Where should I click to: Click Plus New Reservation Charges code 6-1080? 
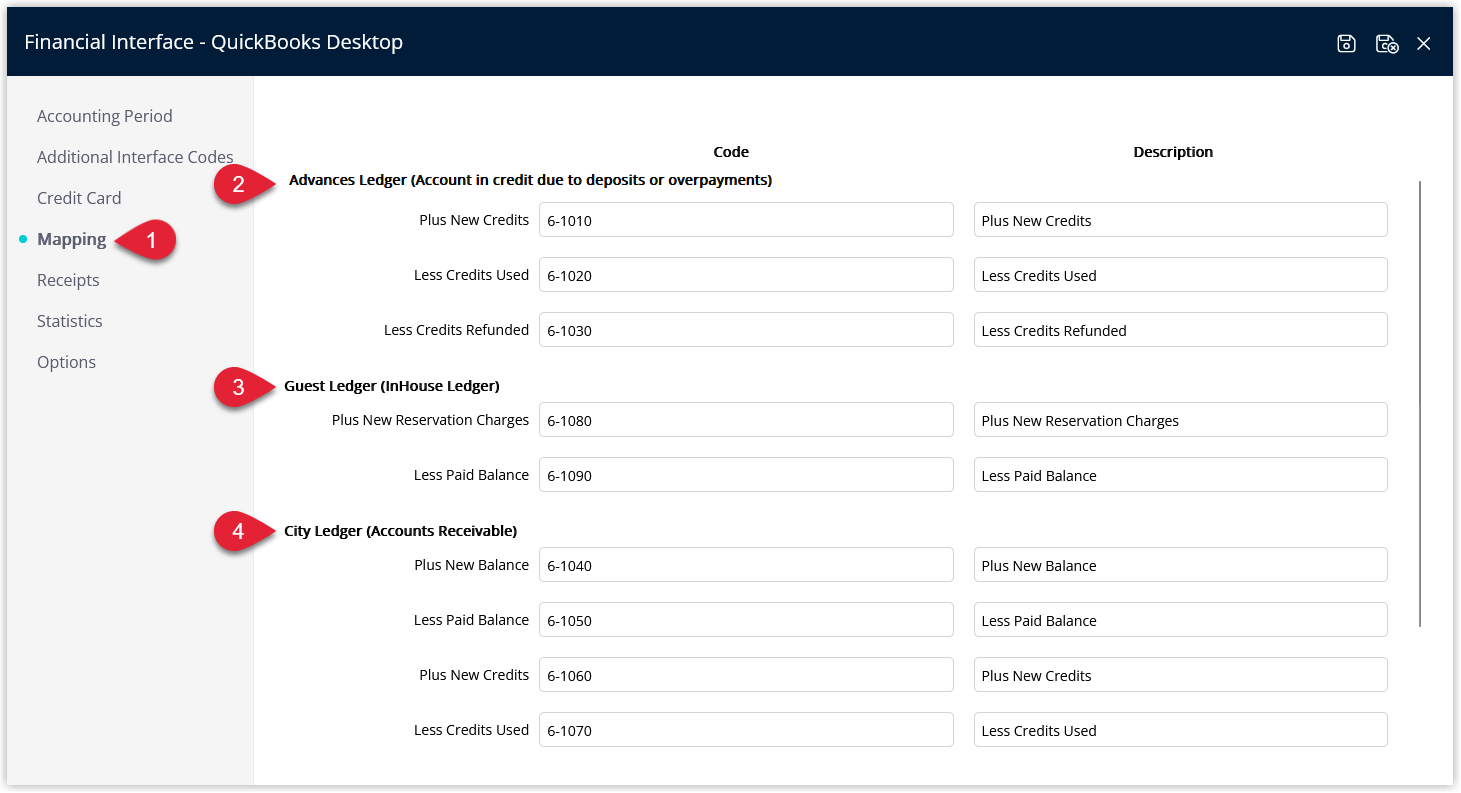pos(746,420)
